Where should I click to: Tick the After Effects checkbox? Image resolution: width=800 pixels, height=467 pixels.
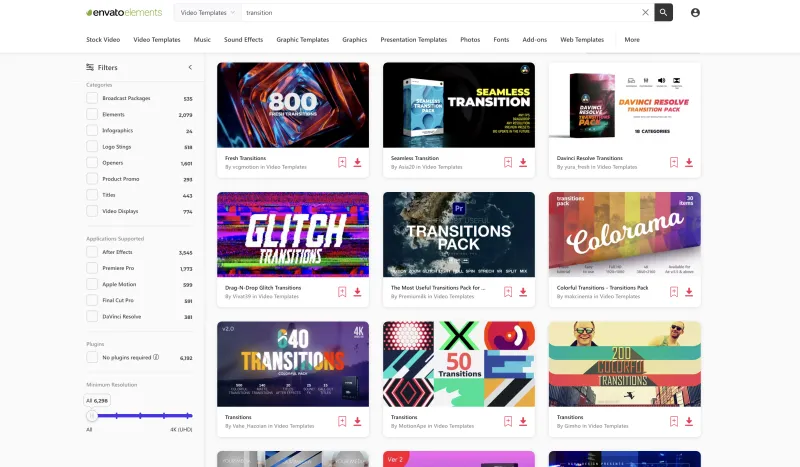click(92, 252)
